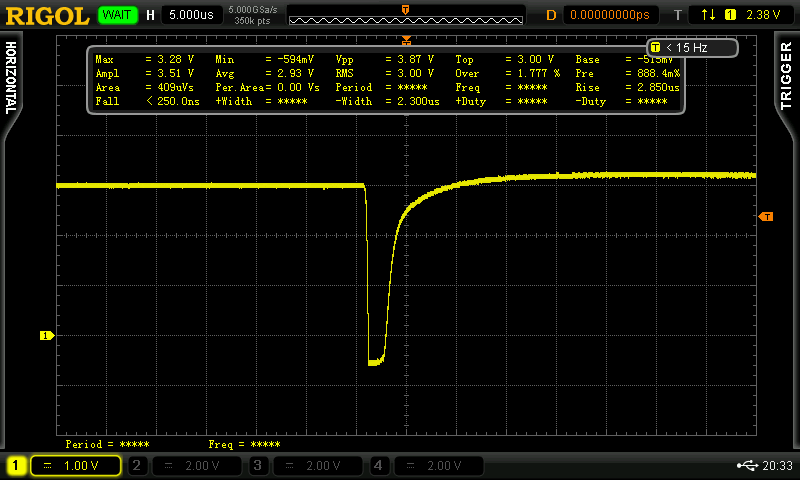Click the Ampl = 3.51 V measurement
This screenshot has height=480, width=800.
(x=145, y=73)
